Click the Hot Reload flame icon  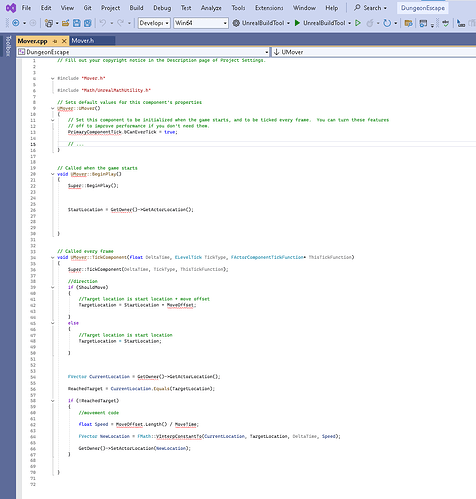[x=370, y=23]
